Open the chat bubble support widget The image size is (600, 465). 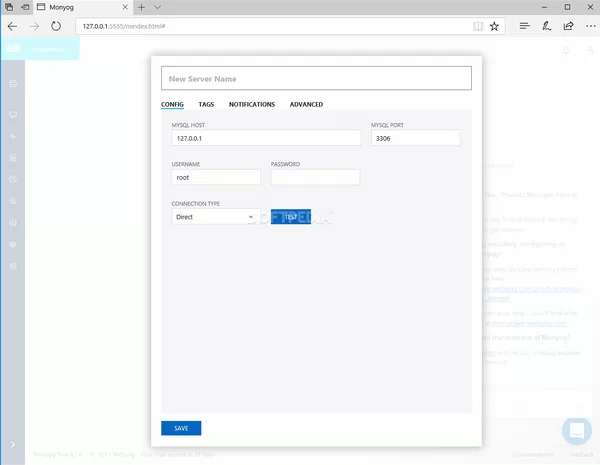[577, 431]
